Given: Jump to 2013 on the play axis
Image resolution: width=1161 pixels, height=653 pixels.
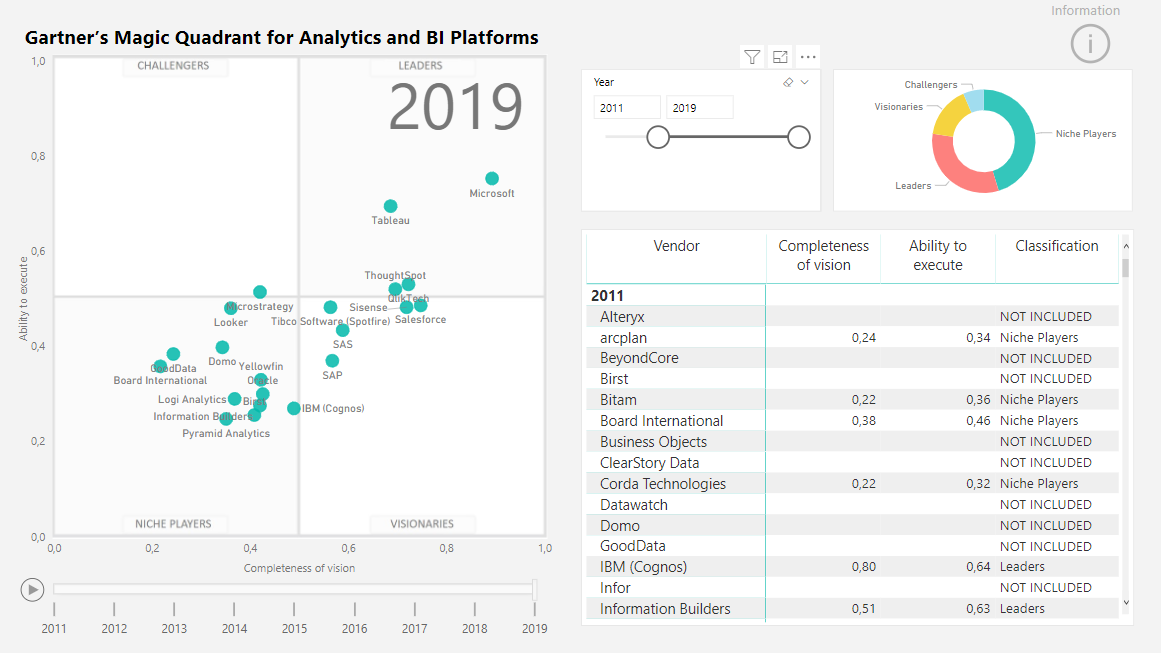Looking at the screenshot, I should tap(174, 628).
